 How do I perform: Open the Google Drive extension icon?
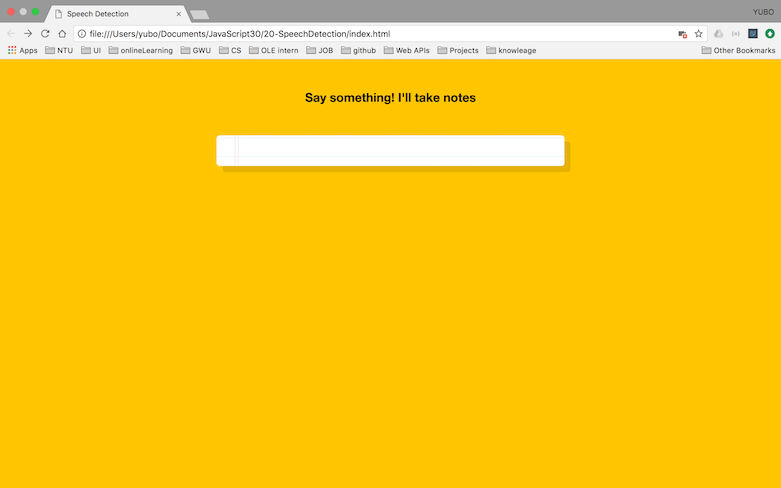coord(718,33)
